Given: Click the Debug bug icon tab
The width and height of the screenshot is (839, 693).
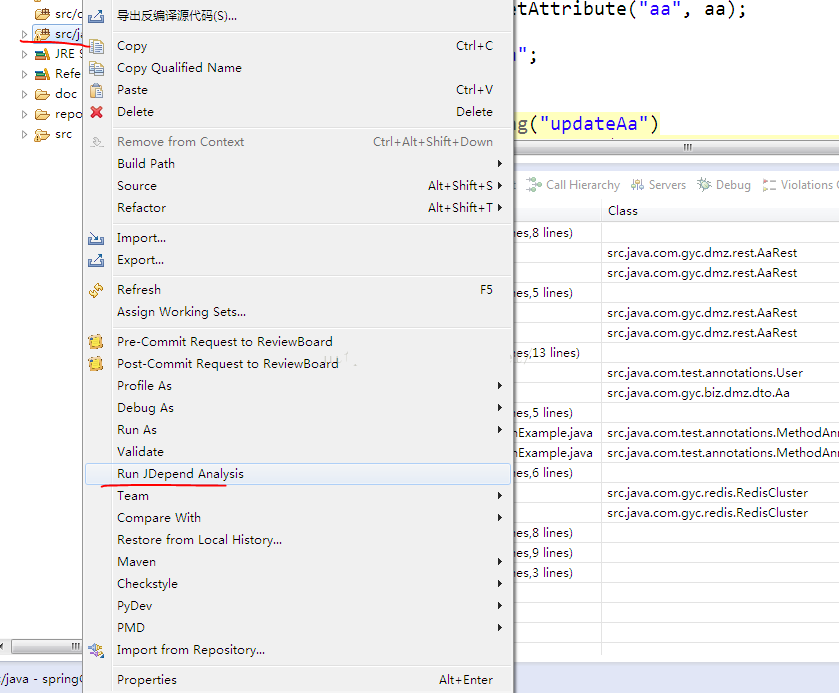Looking at the screenshot, I should tap(704, 185).
